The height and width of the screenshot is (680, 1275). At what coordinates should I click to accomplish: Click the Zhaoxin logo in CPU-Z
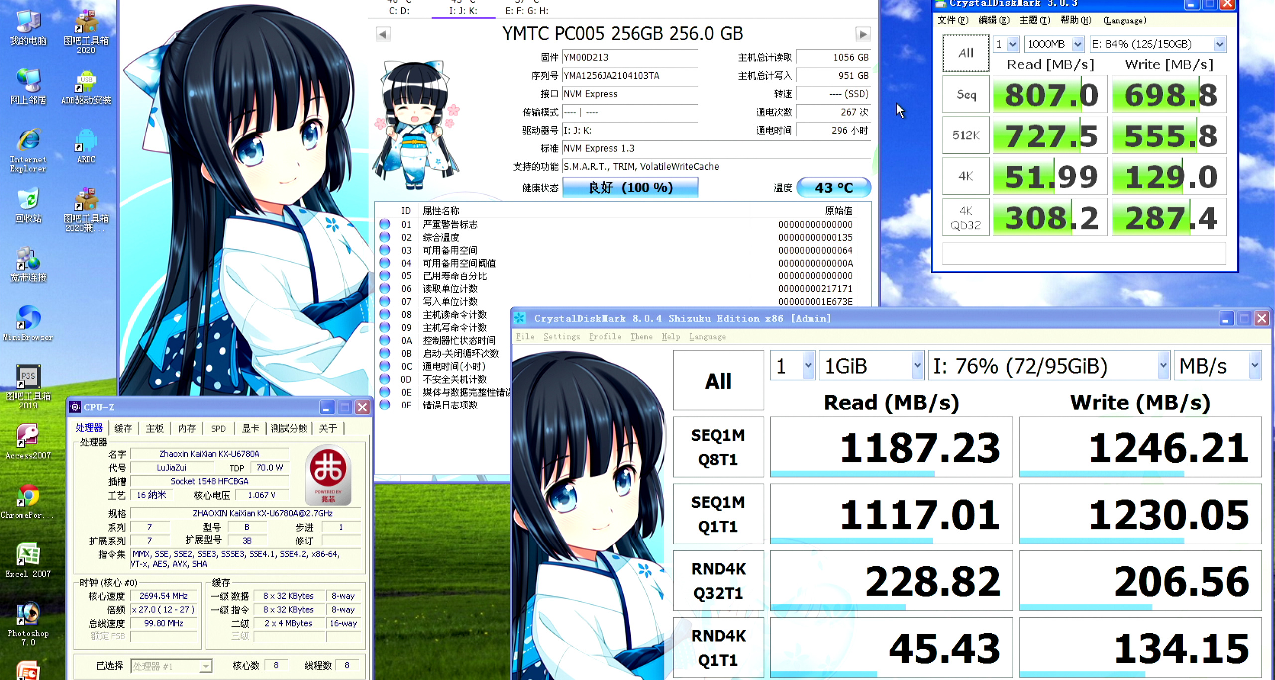click(x=329, y=473)
